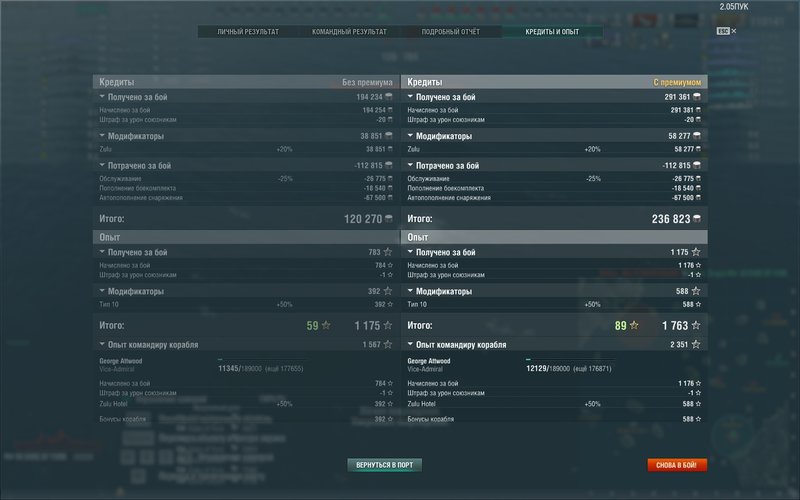This screenshot has height=500, width=800.
Task: Click credits icon beside 120 270 total
Action: [x=389, y=218]
